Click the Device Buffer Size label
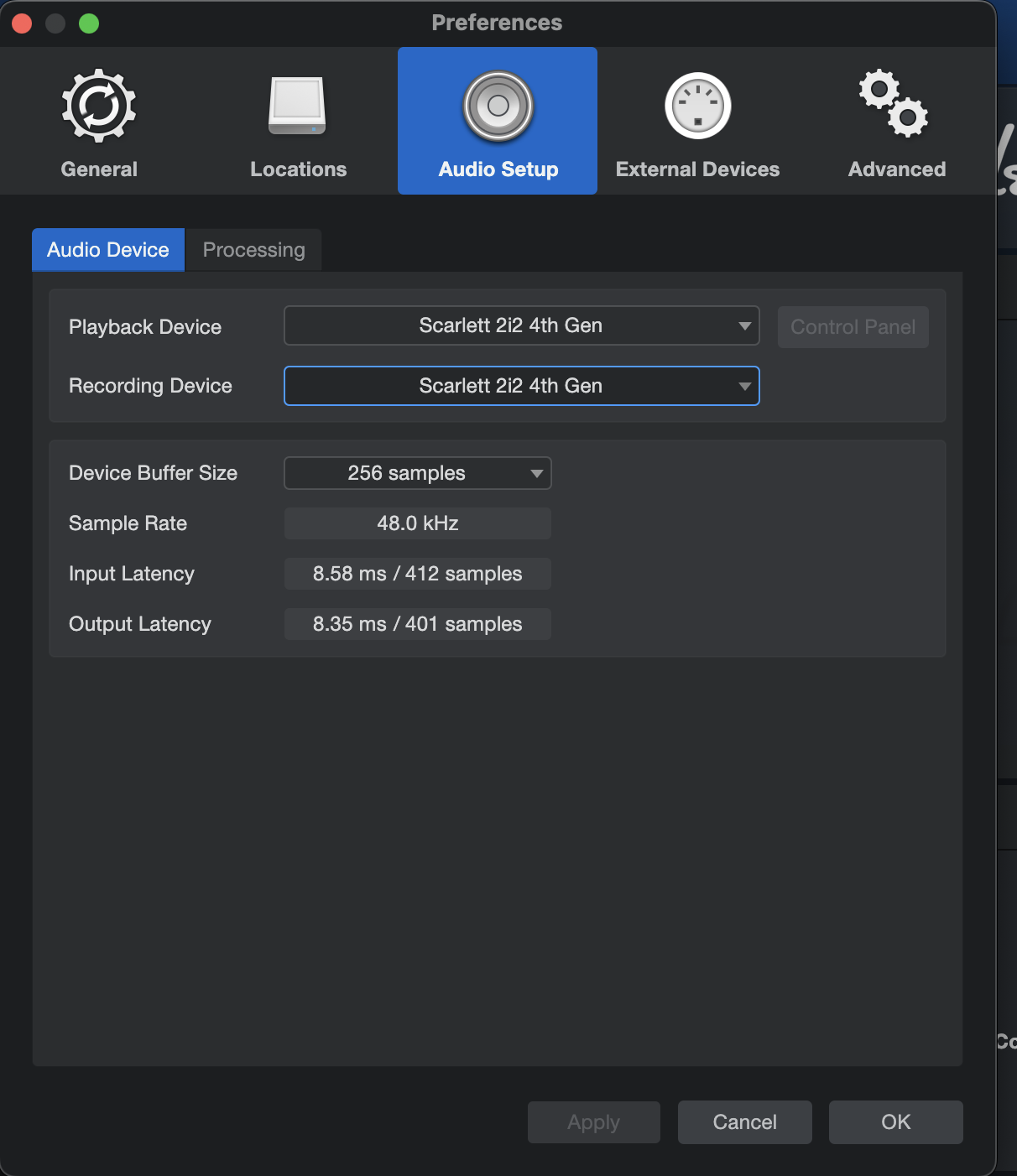Viewport: 1017px width, 1176px height. 154,473
